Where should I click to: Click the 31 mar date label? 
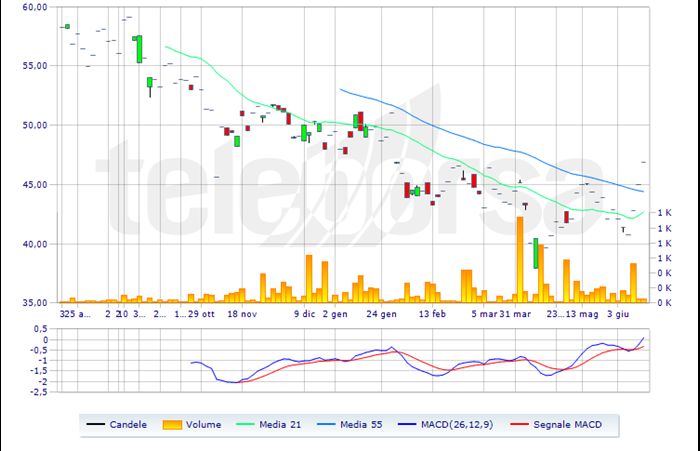point(515,314)
